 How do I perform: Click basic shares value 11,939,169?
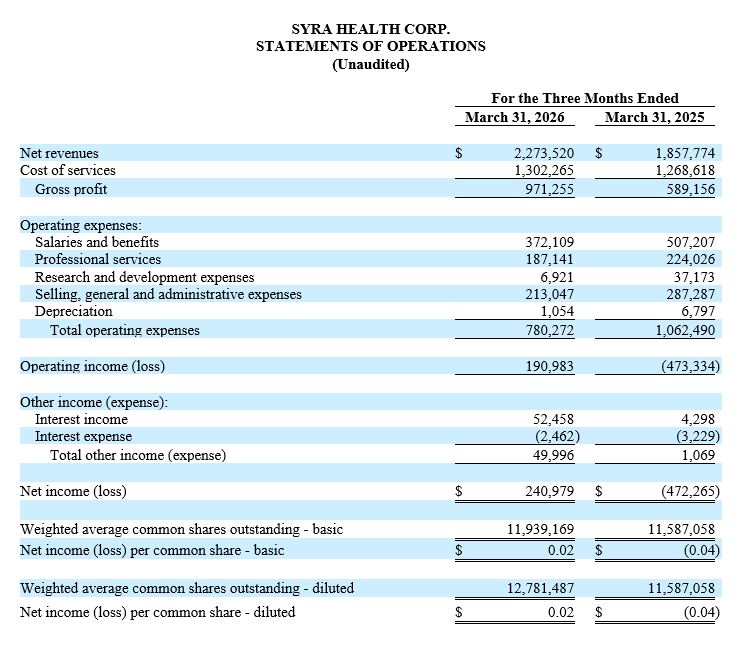click(x=541, y=529)
